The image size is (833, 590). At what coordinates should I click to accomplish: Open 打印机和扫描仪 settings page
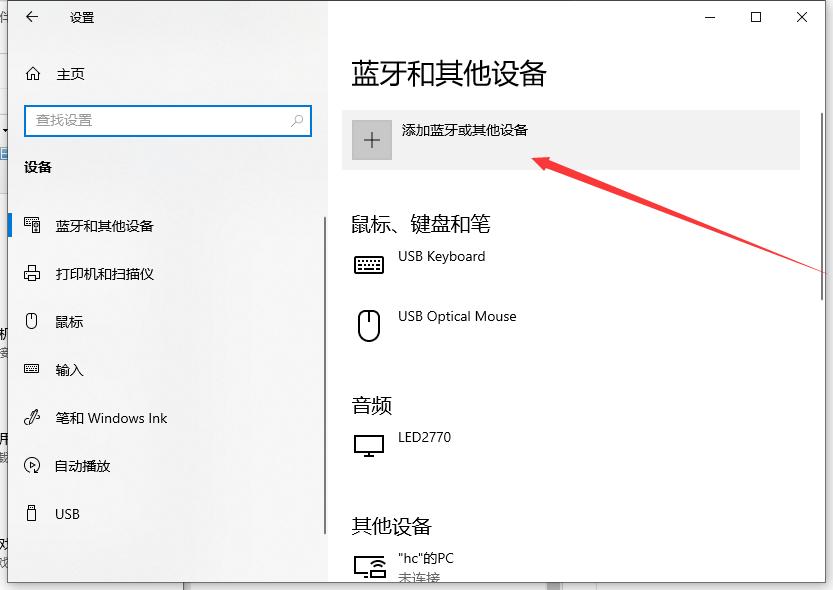coord(104,274)
